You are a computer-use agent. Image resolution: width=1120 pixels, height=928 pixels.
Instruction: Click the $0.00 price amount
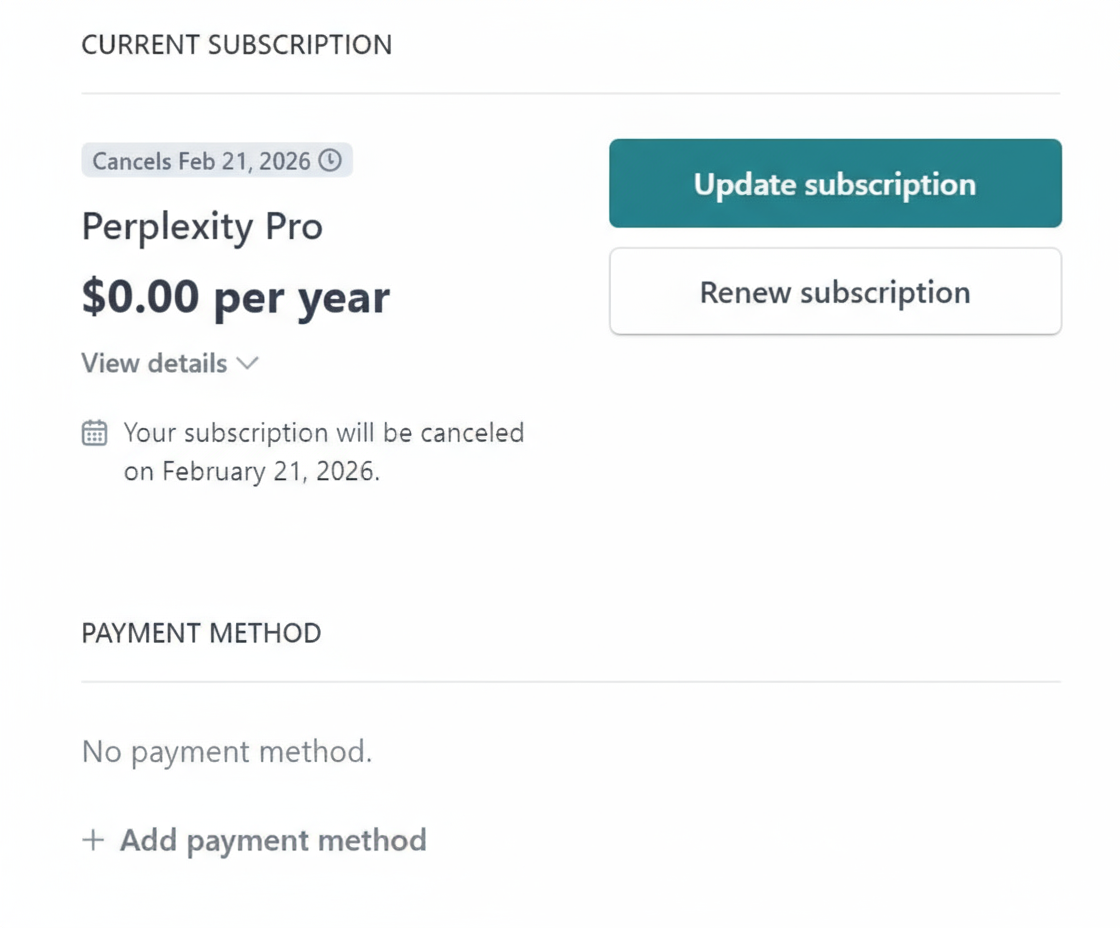[140, 297]
